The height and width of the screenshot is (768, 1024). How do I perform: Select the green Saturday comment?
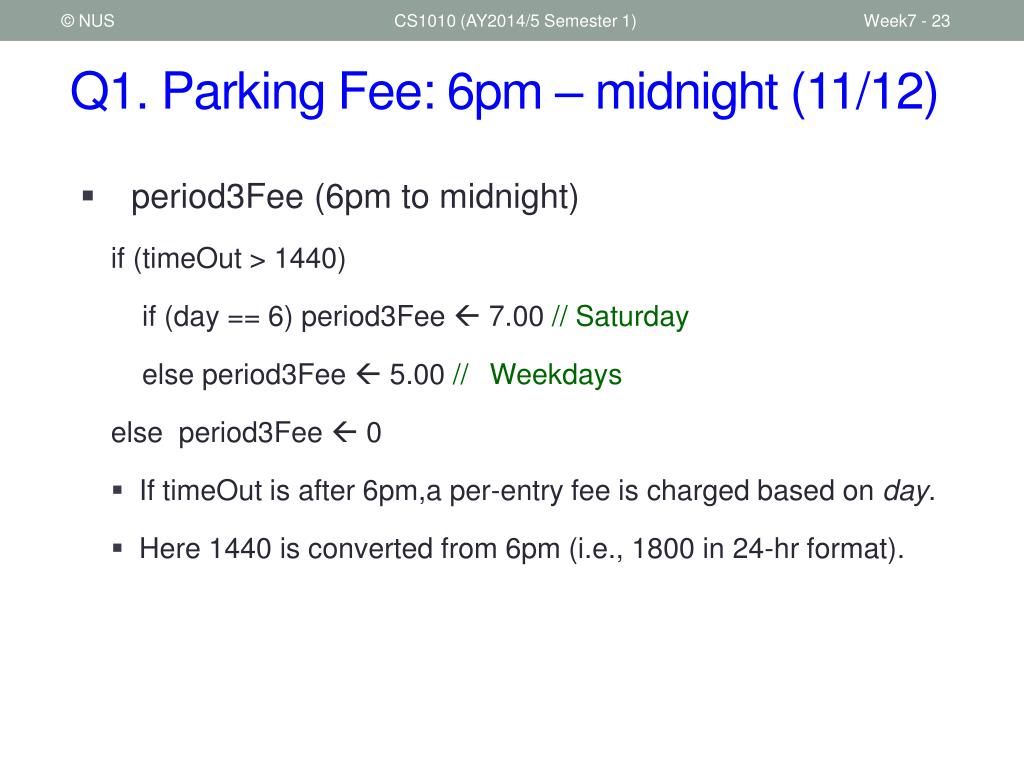(632, 317)
